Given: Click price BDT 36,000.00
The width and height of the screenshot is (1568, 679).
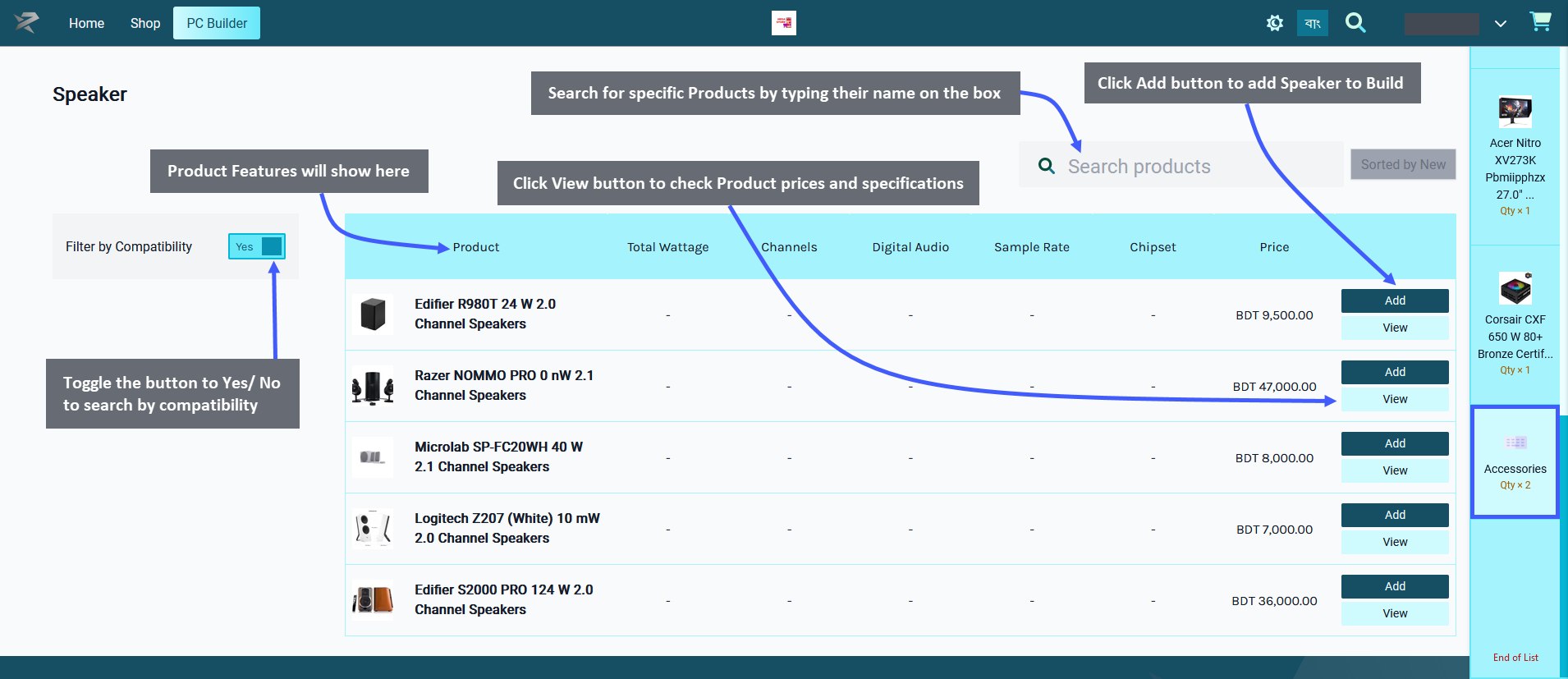Looking at the screenshot, I should click(1274, 601).
